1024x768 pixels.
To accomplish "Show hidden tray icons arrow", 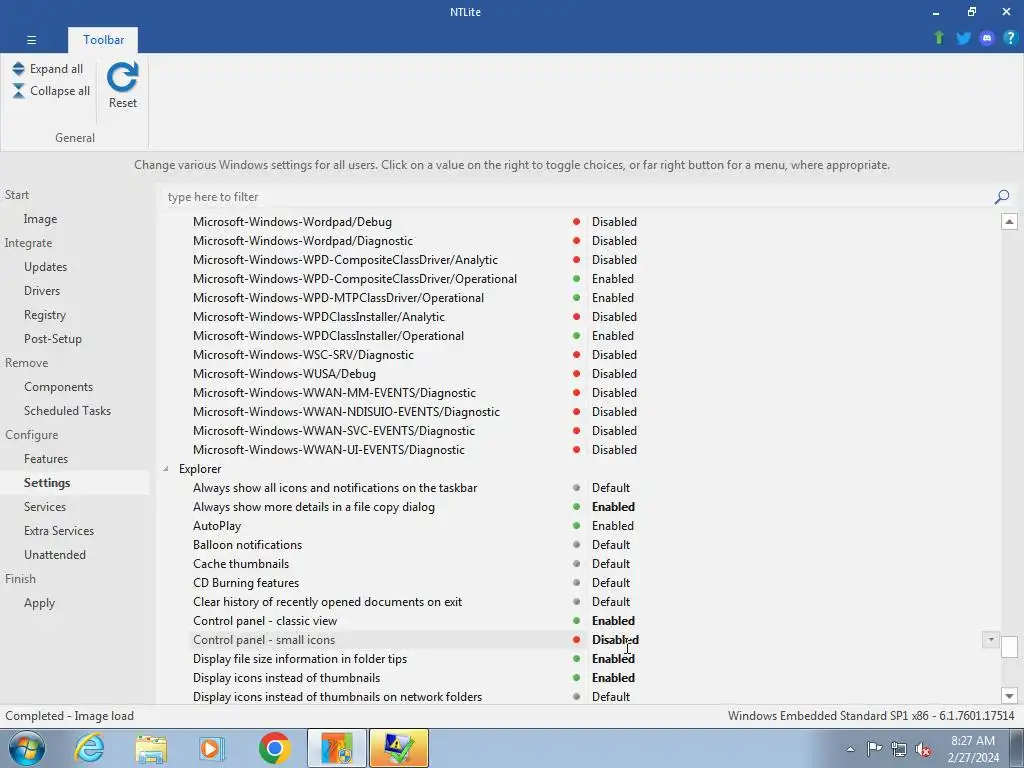I will tap(850, 749).
